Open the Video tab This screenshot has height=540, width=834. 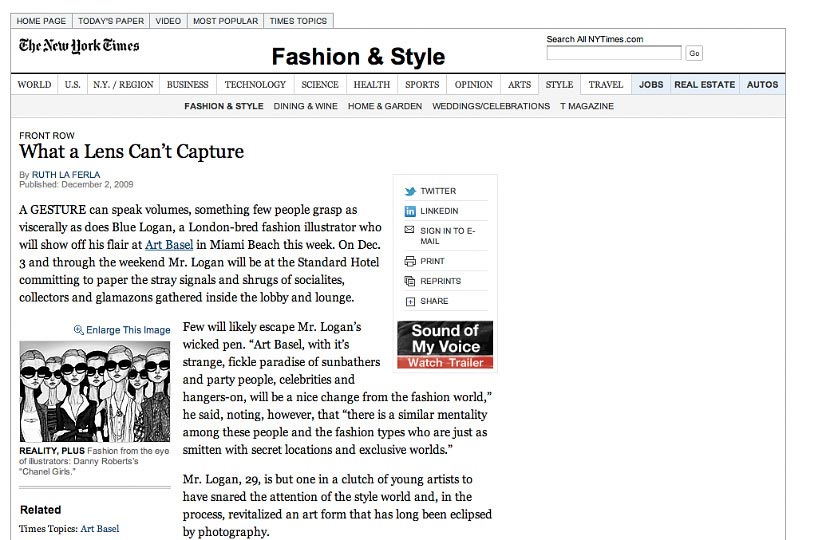pos(168,21)
